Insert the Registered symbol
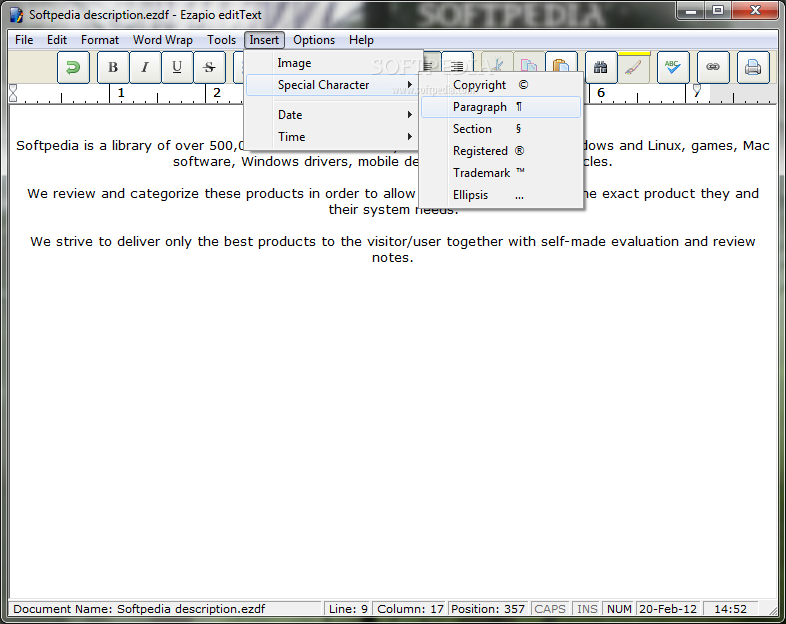 [x=501, y=151]
